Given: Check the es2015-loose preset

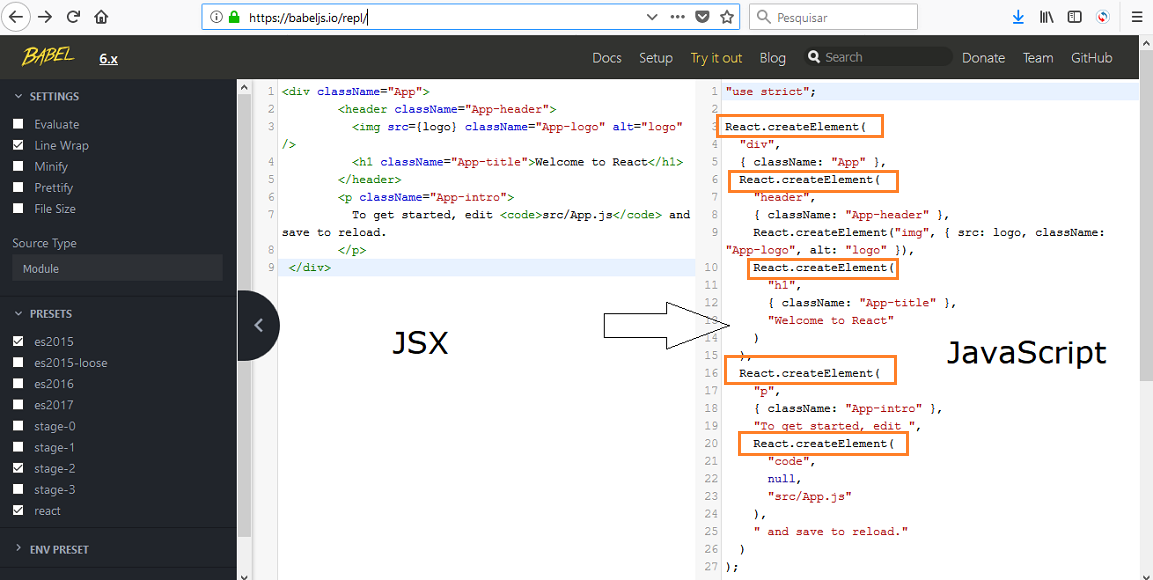Looking at the screenshot, I should [x=18, y=362].
